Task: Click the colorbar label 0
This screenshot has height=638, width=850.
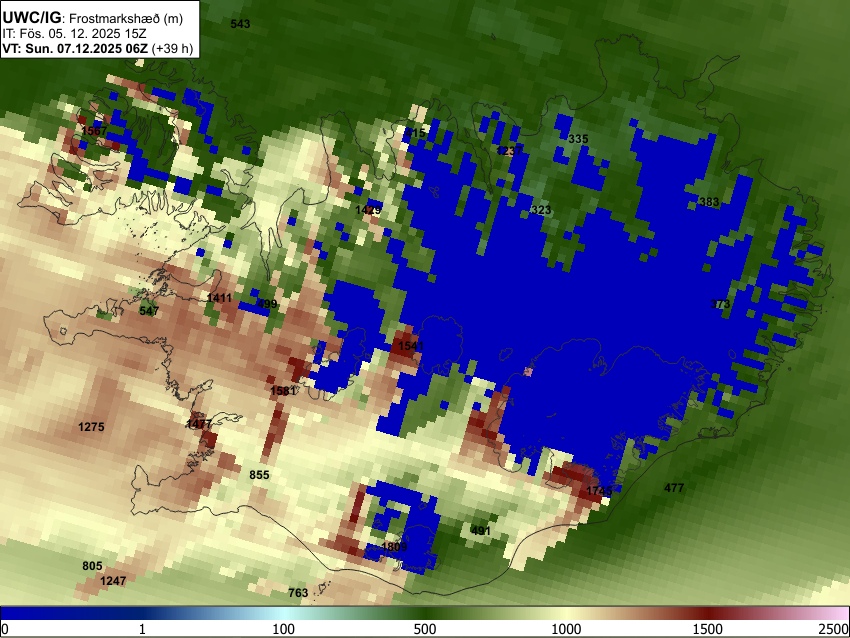Action: click(x=5, y=629)
